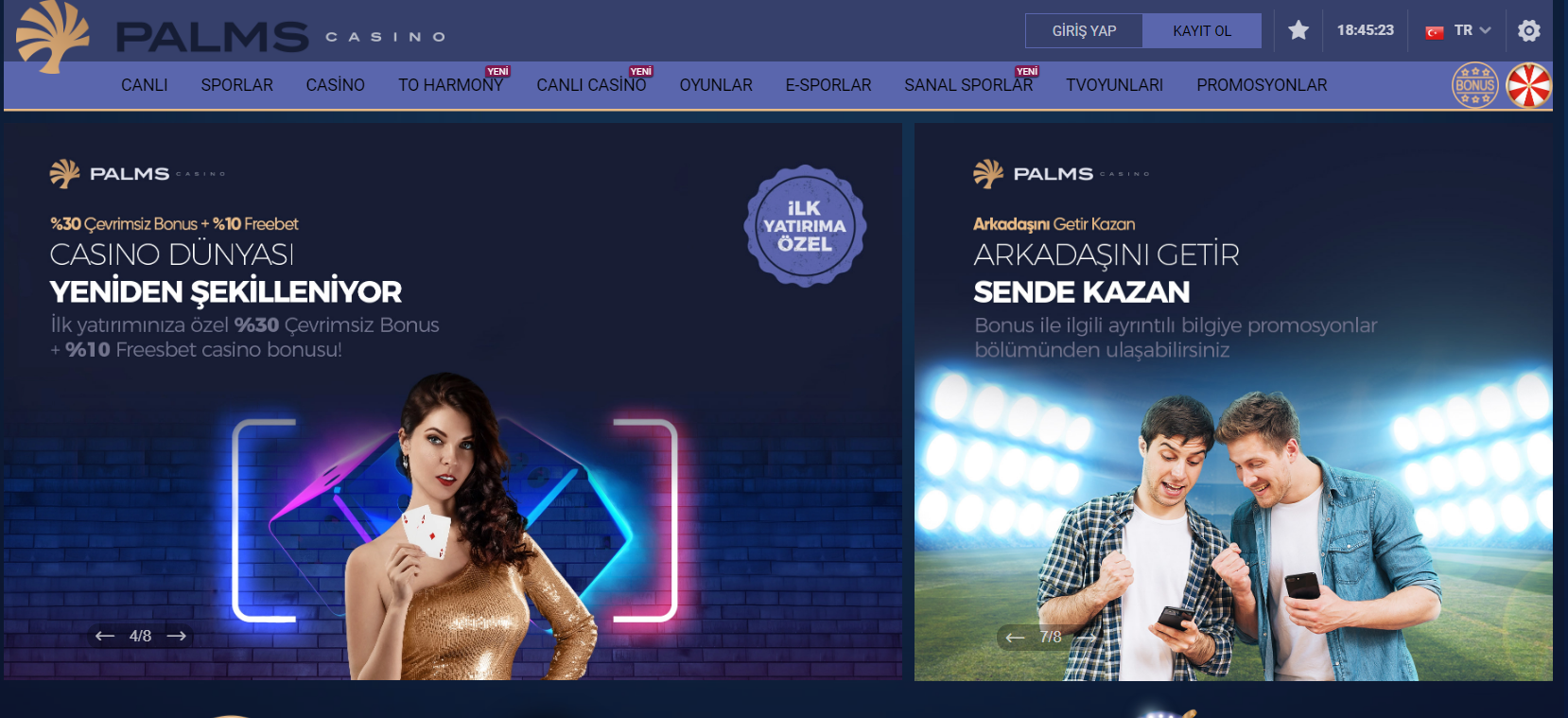Open the red spin wheel icon

pyautogui.click(x=1529, y=85)
